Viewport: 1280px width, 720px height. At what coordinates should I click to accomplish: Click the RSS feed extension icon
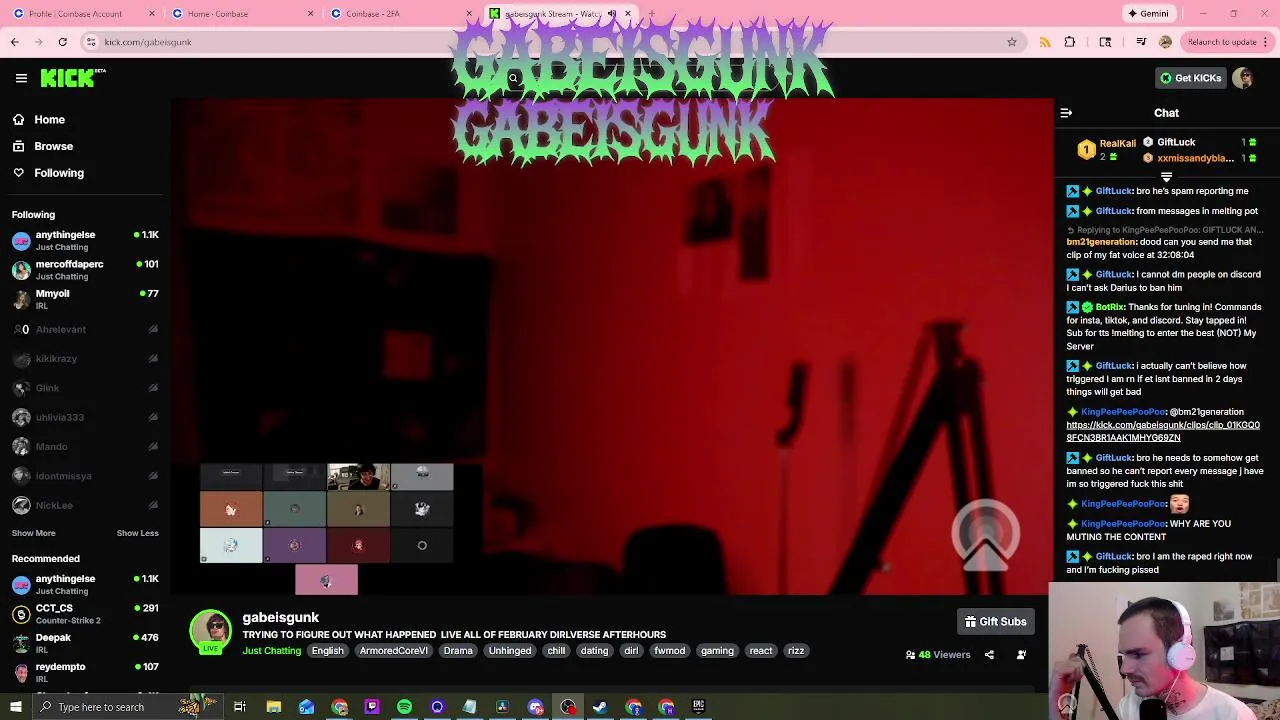(1045, 42)
